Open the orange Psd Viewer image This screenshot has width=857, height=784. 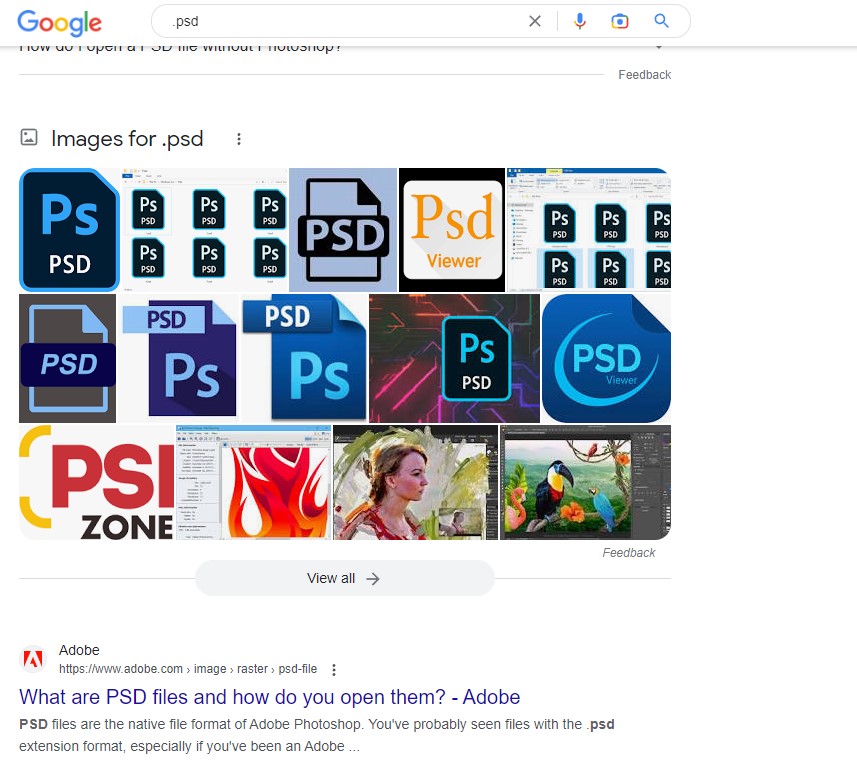pyautogui.click(x=452, y=230)
